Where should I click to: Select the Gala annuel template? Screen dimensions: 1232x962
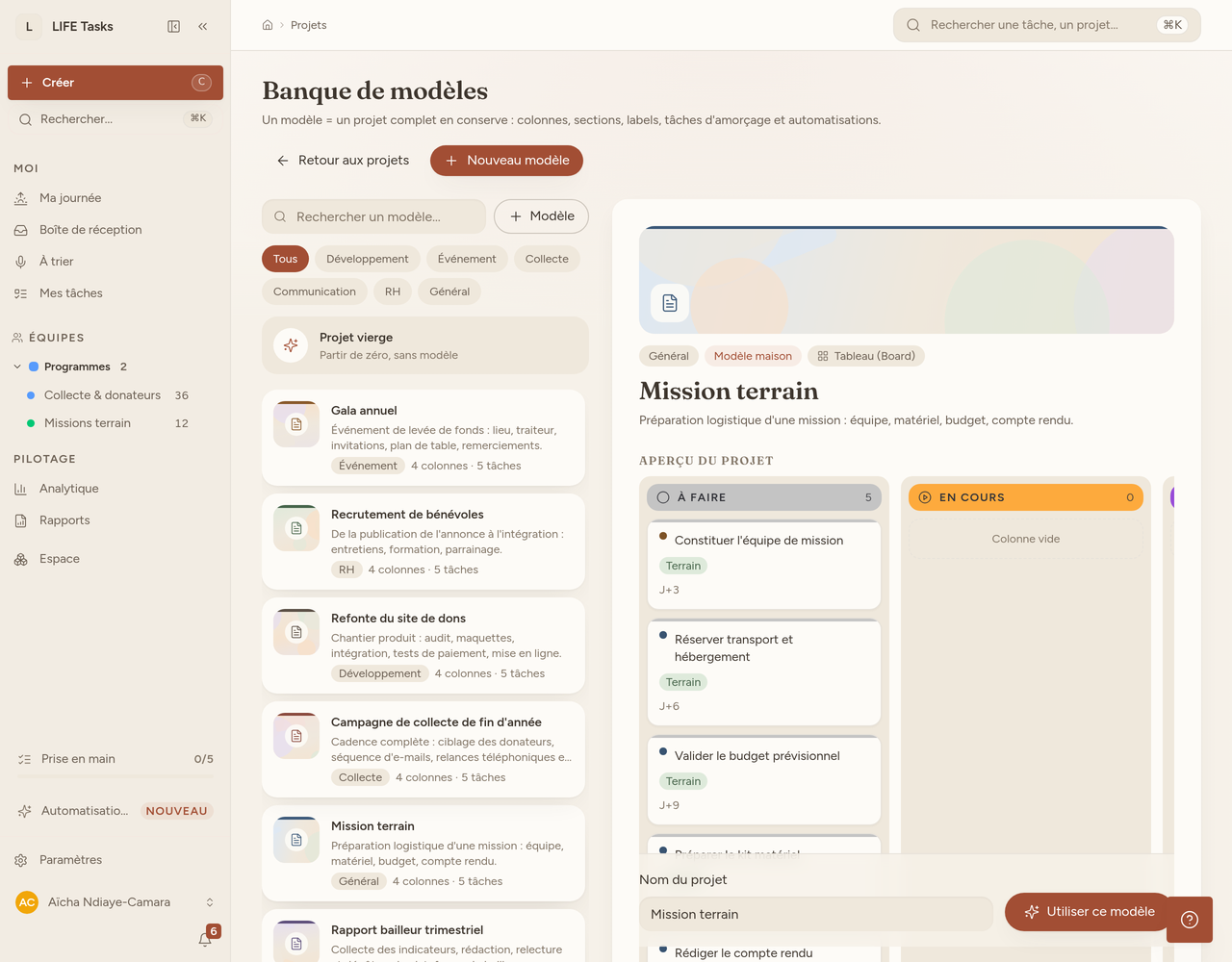pyautogui.click(x=423, y=438)
